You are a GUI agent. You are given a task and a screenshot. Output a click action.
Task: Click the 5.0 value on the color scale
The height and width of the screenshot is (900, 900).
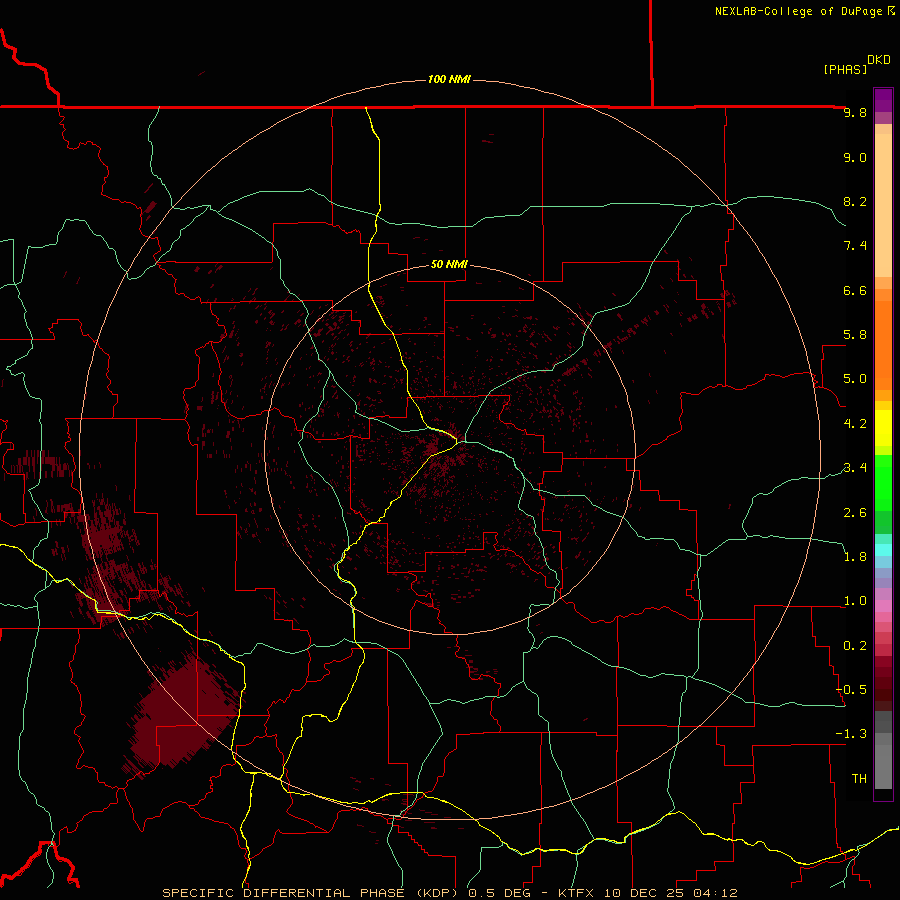(x=855, y=379)
